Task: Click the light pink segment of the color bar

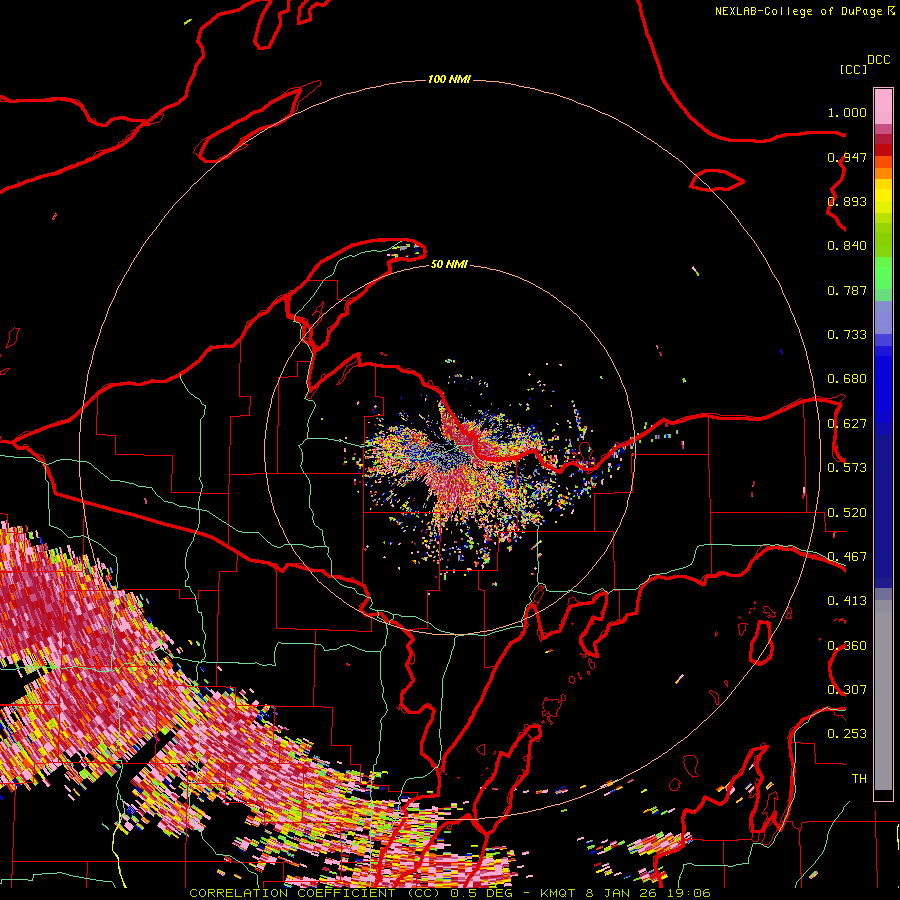Action: click(883, 106)
